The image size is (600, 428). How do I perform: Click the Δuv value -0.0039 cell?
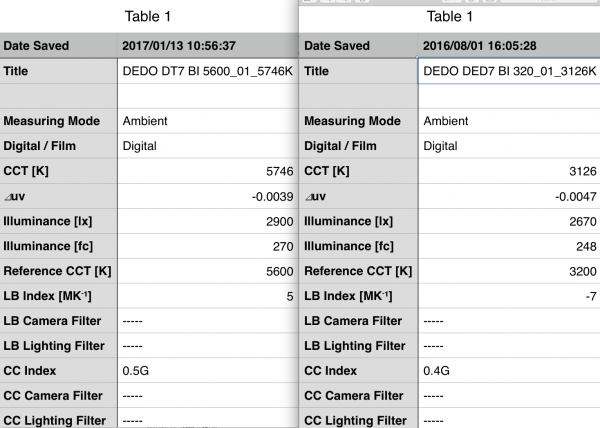coord(207,196)
